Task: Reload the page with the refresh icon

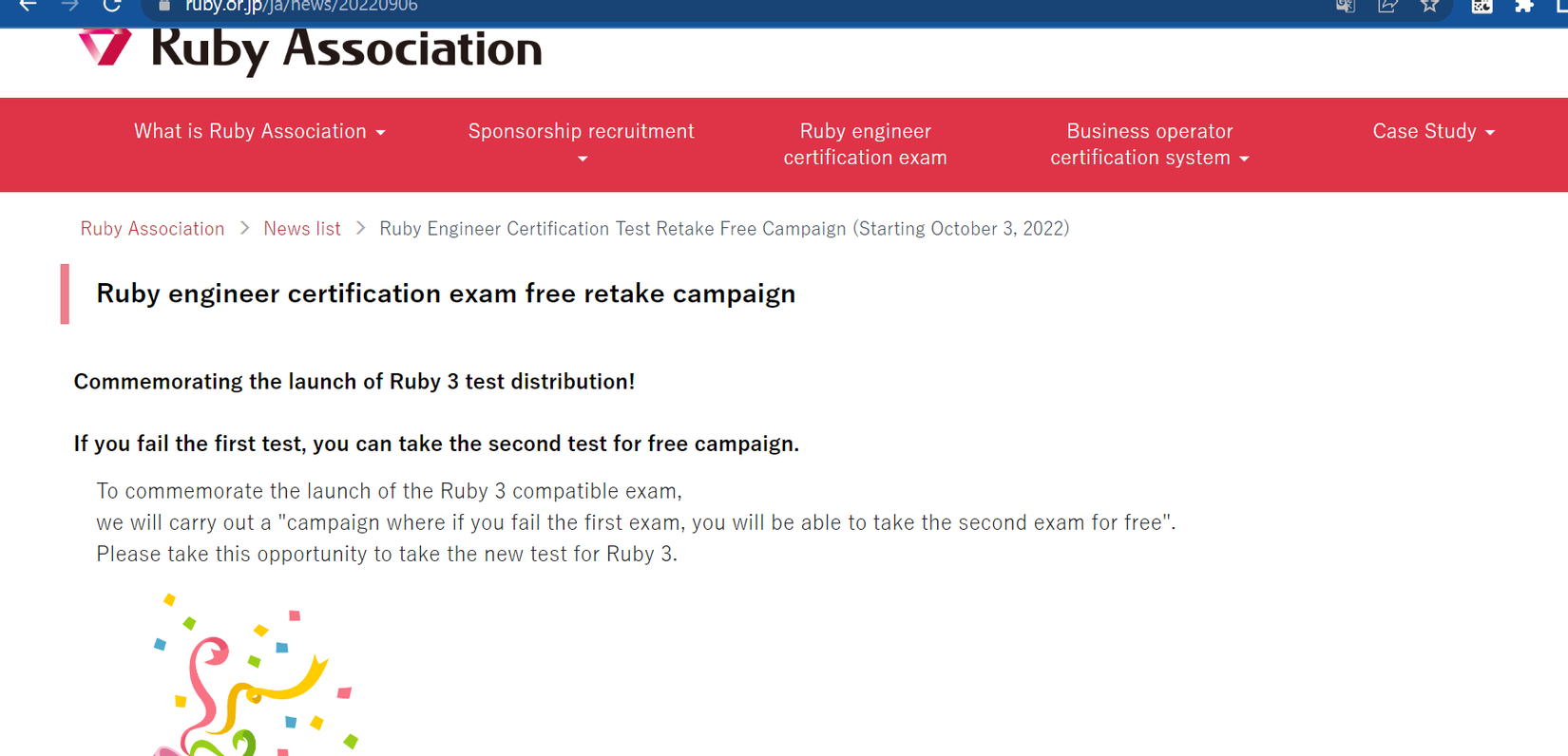Action: pyautogui.click(x=112, y=5)
